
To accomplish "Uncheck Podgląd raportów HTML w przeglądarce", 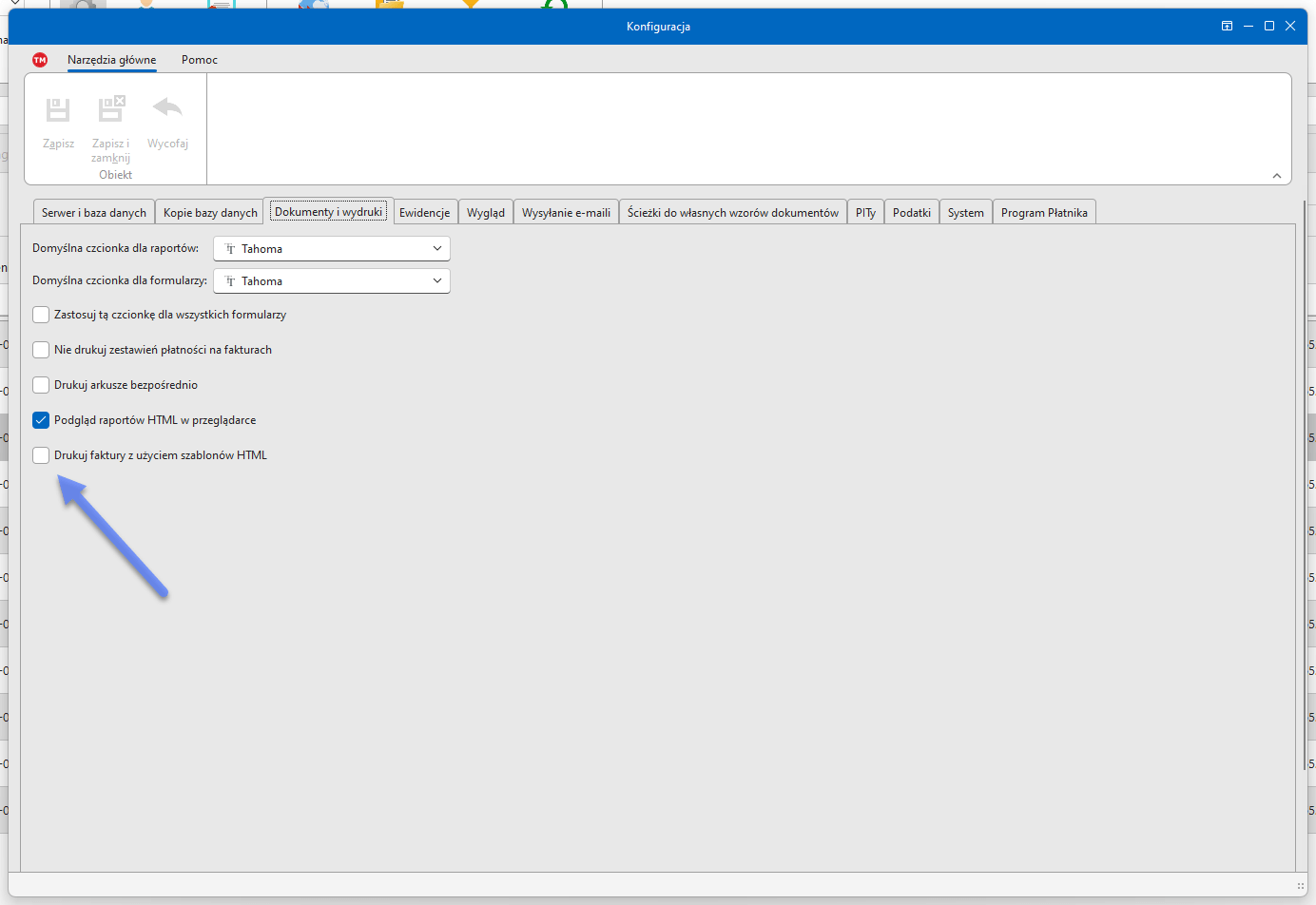I will coord(41,420).
